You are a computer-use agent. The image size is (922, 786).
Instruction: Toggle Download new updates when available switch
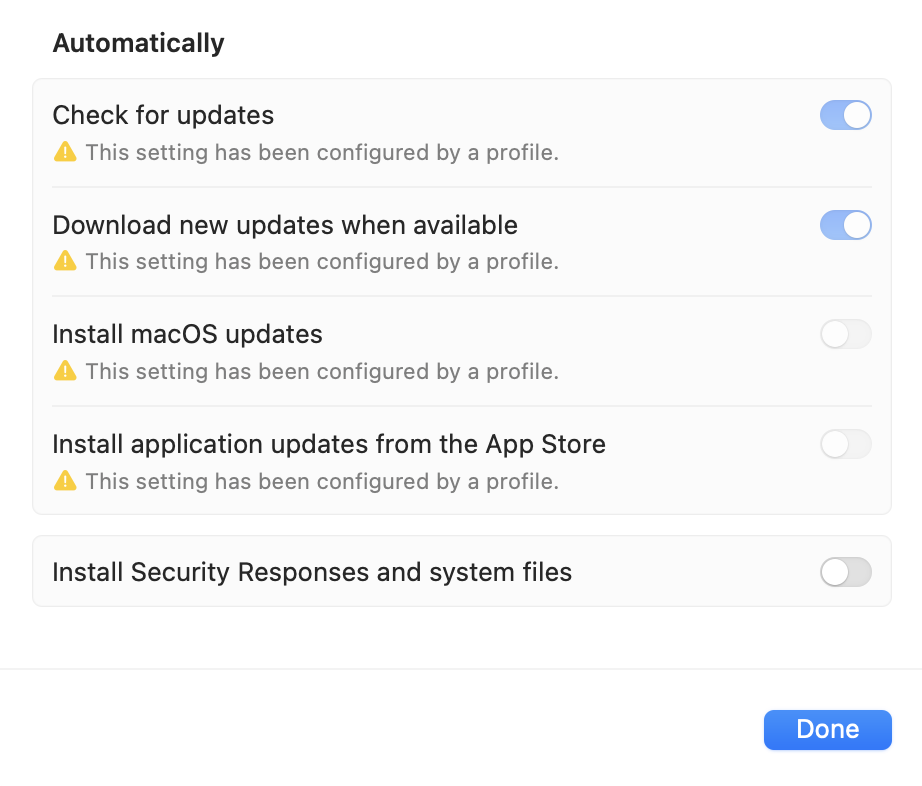846,225
